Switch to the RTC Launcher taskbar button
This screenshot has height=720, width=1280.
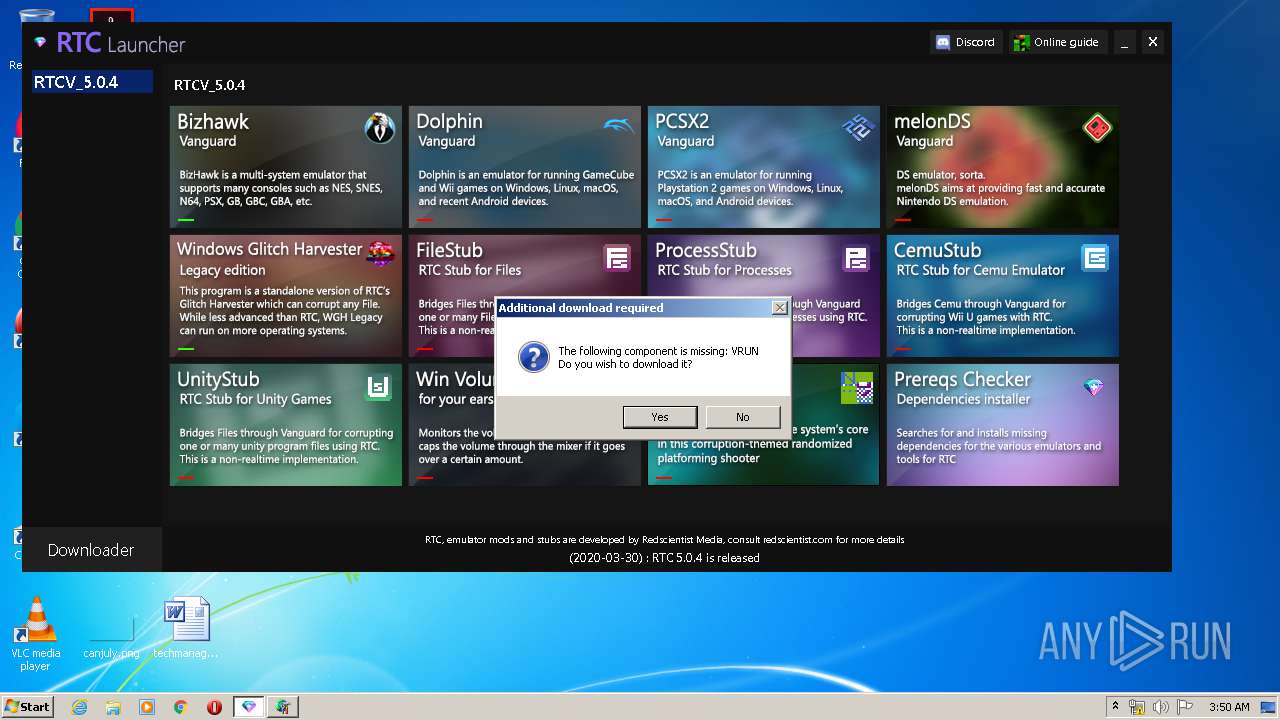click(249, 707)
